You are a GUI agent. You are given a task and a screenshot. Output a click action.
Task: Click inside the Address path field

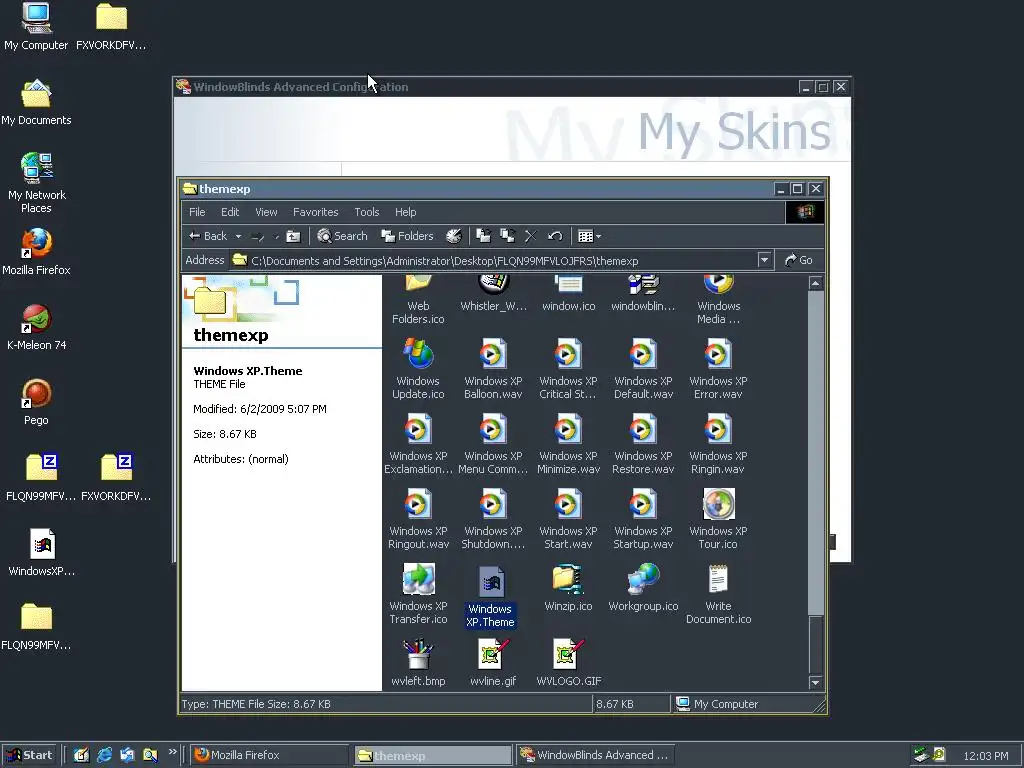pyautogui.click(x=494, y=261)
